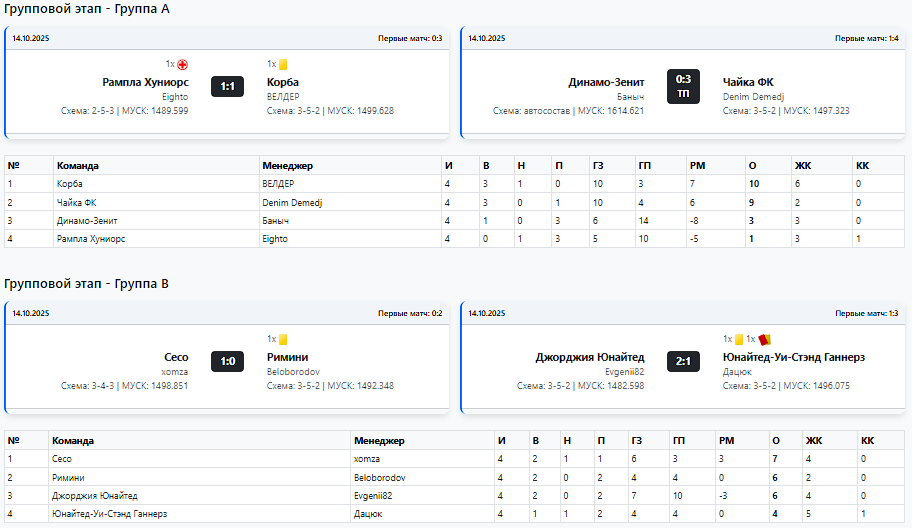This screenshot has height=528, width=912.
Task: Open team Динамо-Зенит in match card
Action: (x=606, y=82)
